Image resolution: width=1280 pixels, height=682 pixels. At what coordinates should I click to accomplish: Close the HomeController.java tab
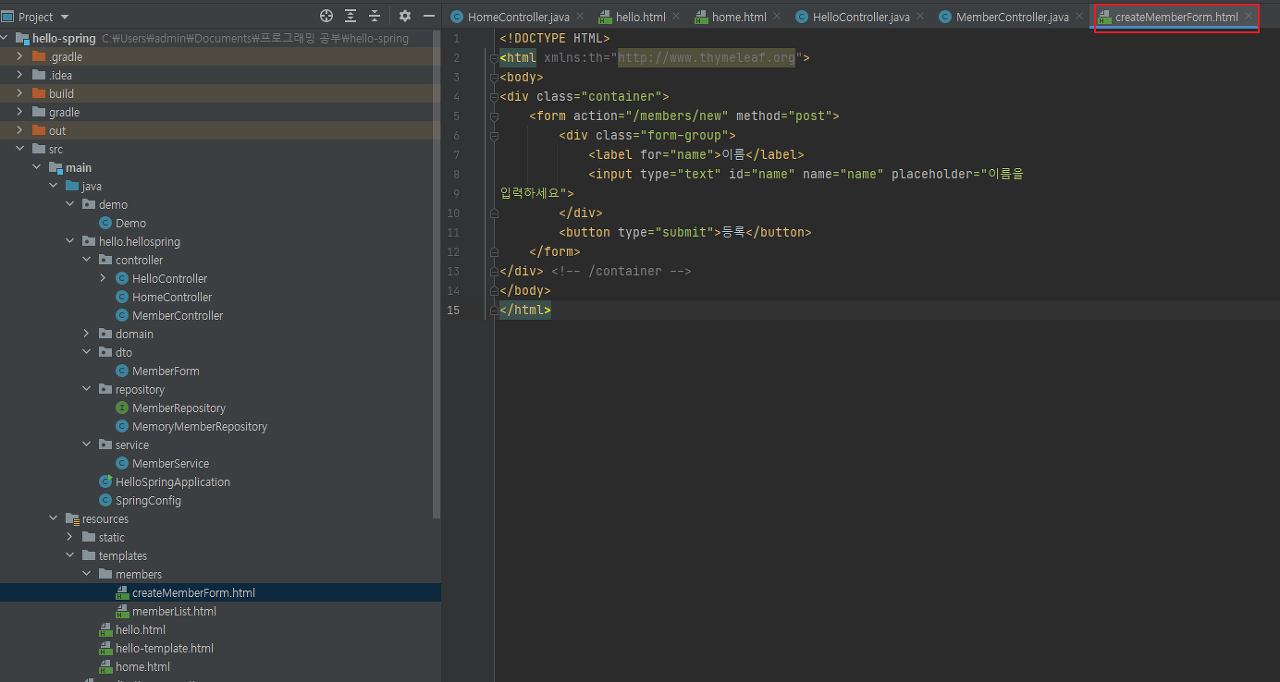click(579, 16)
